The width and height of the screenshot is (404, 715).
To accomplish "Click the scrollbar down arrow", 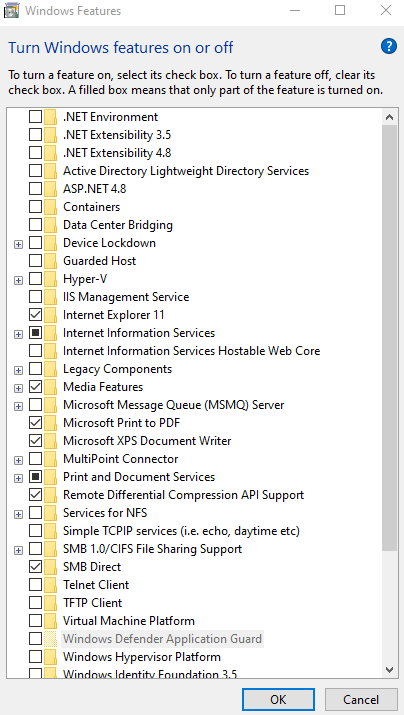I will tap(389, 669).
